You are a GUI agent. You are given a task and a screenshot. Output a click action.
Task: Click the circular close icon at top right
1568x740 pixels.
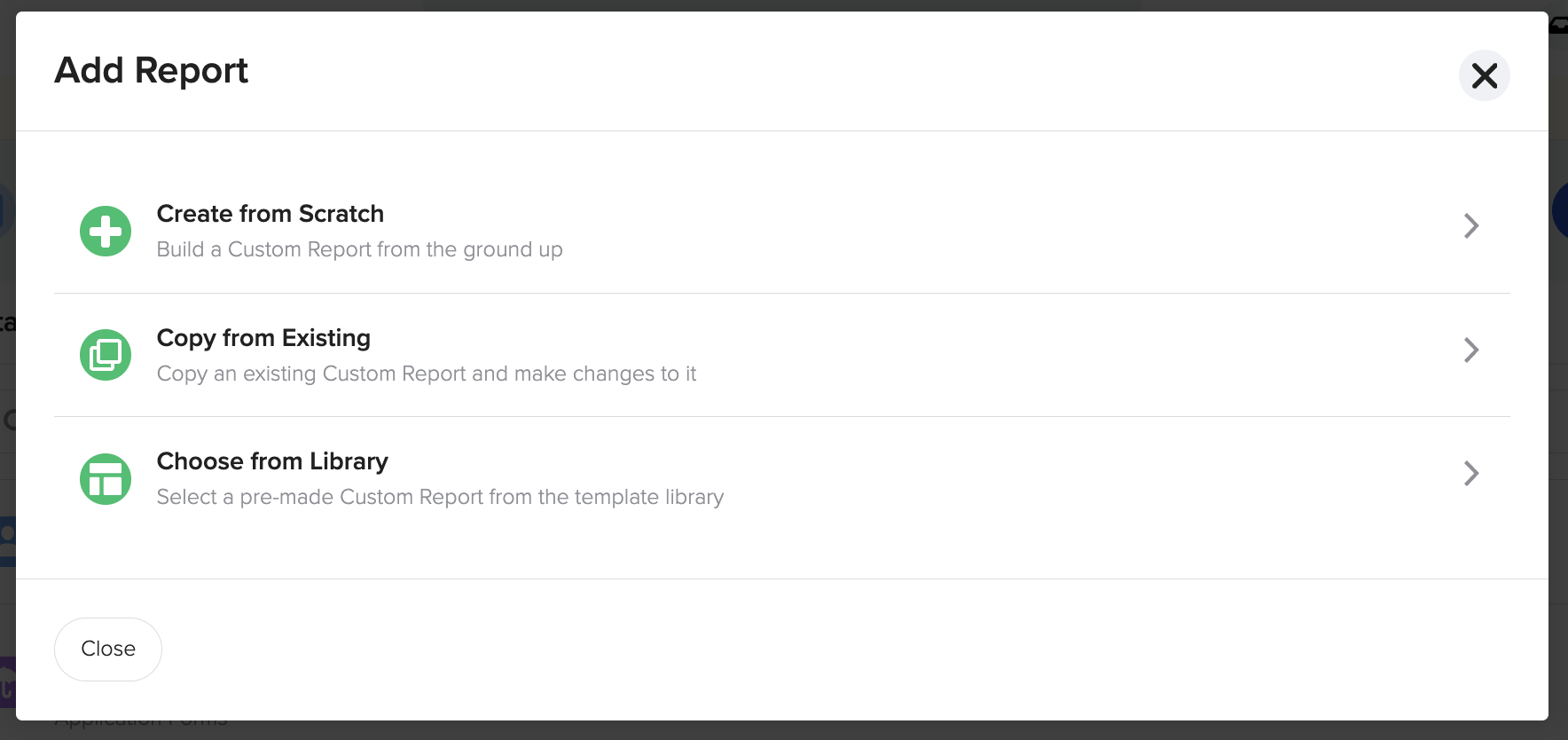point(1484,76)
